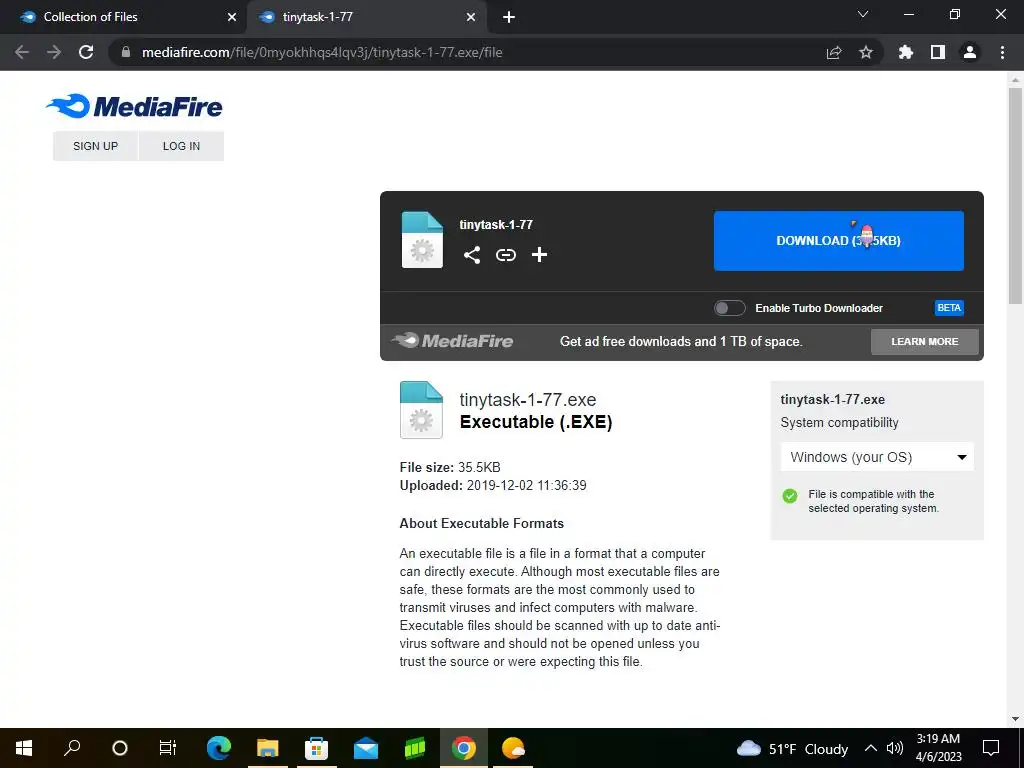The image size is (1024, 768).
Task: Copy link using the chain link icon
Action: click(505, 255)
